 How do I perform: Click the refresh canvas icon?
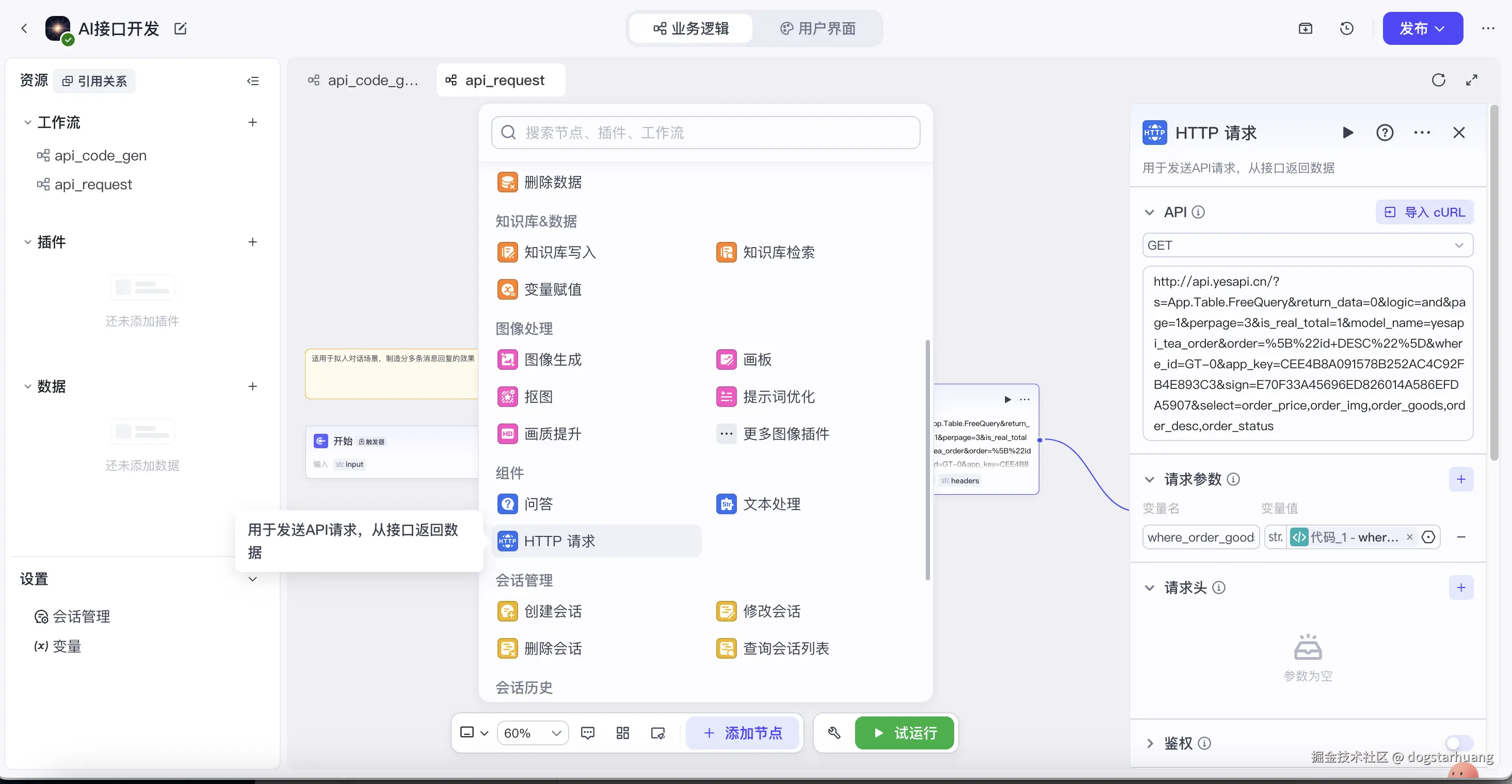(1438, 80)
